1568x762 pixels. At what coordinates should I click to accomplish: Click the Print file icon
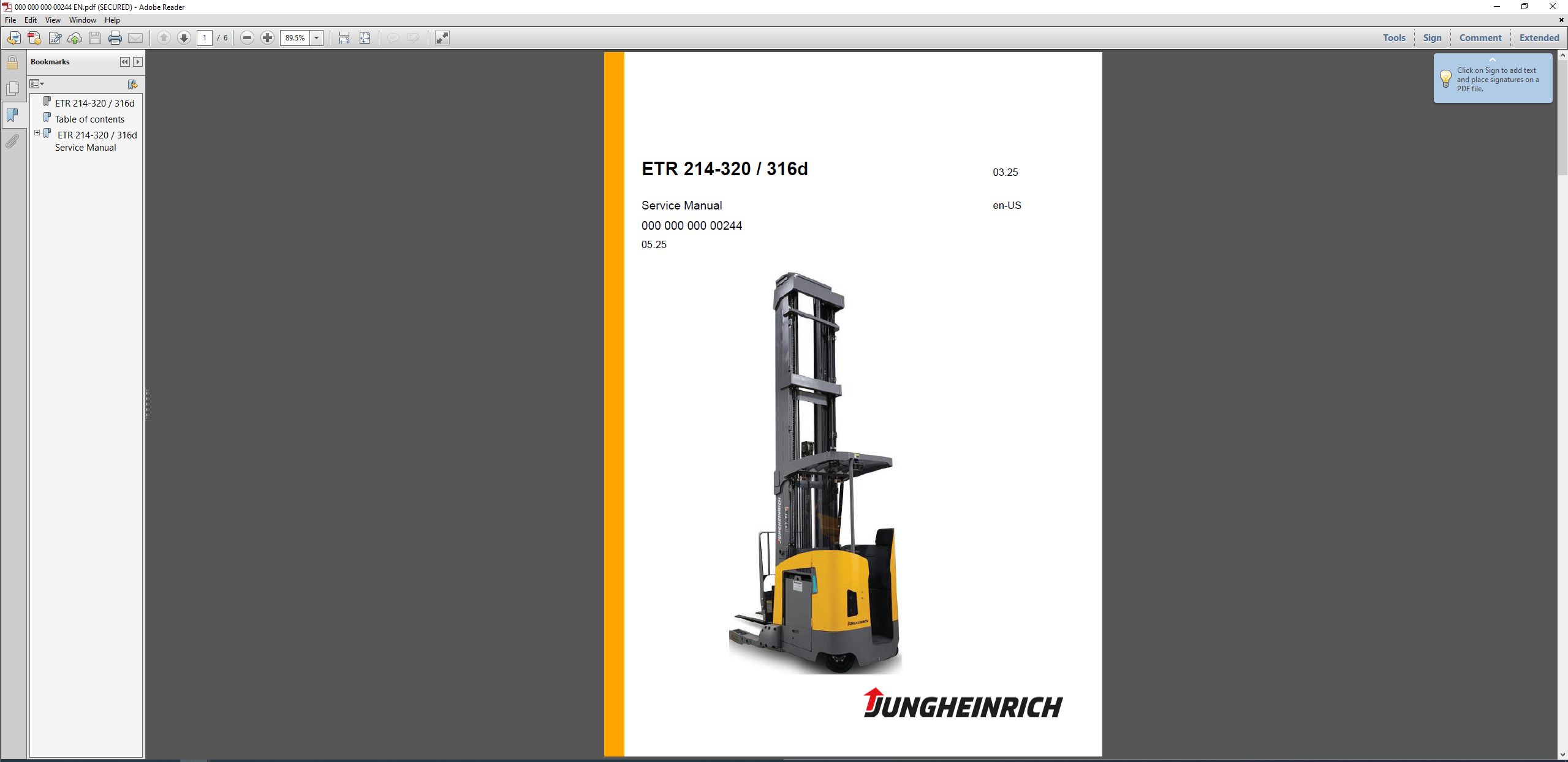[115, 38]
